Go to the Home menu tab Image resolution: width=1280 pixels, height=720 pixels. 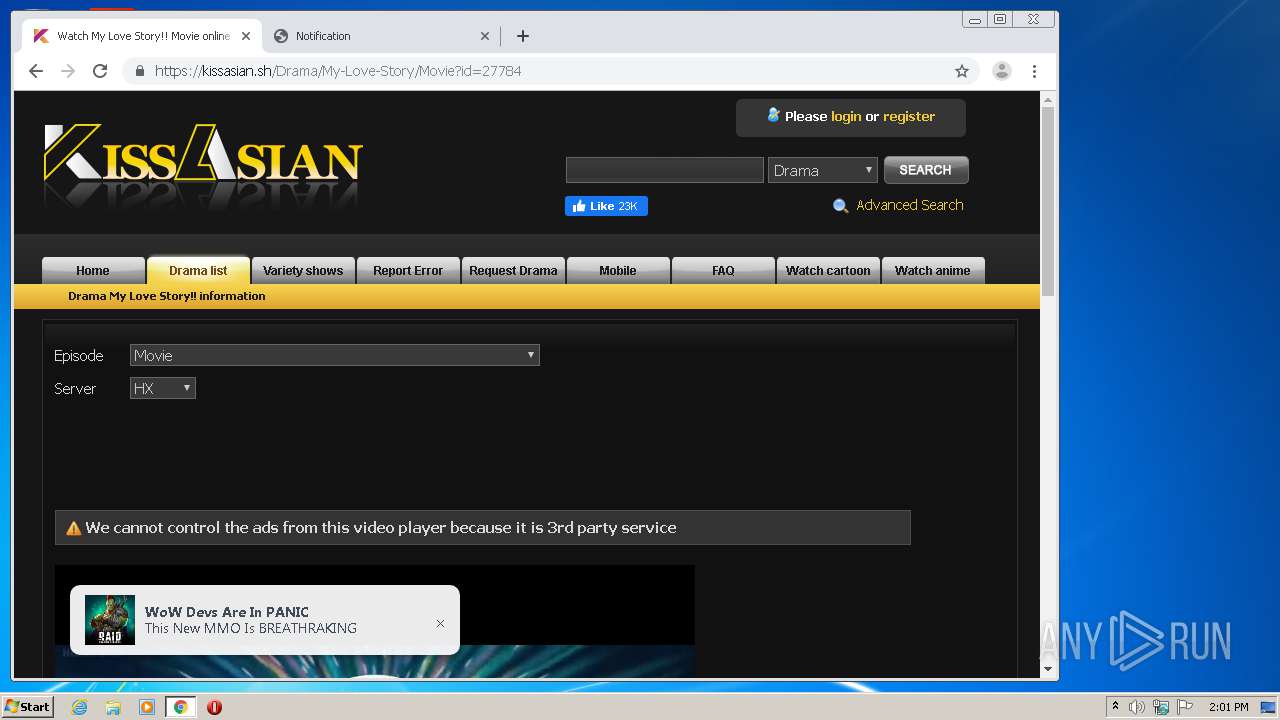(x=93, y=270)
